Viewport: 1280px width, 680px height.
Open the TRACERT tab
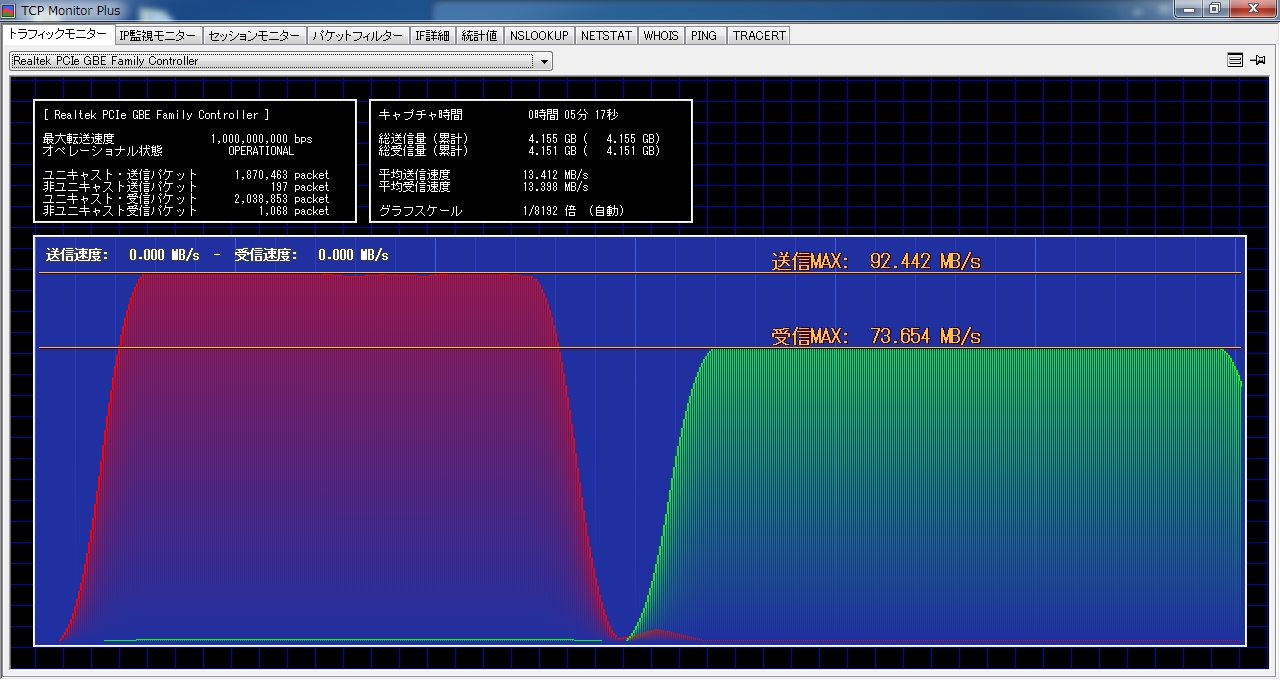point(759,35)
